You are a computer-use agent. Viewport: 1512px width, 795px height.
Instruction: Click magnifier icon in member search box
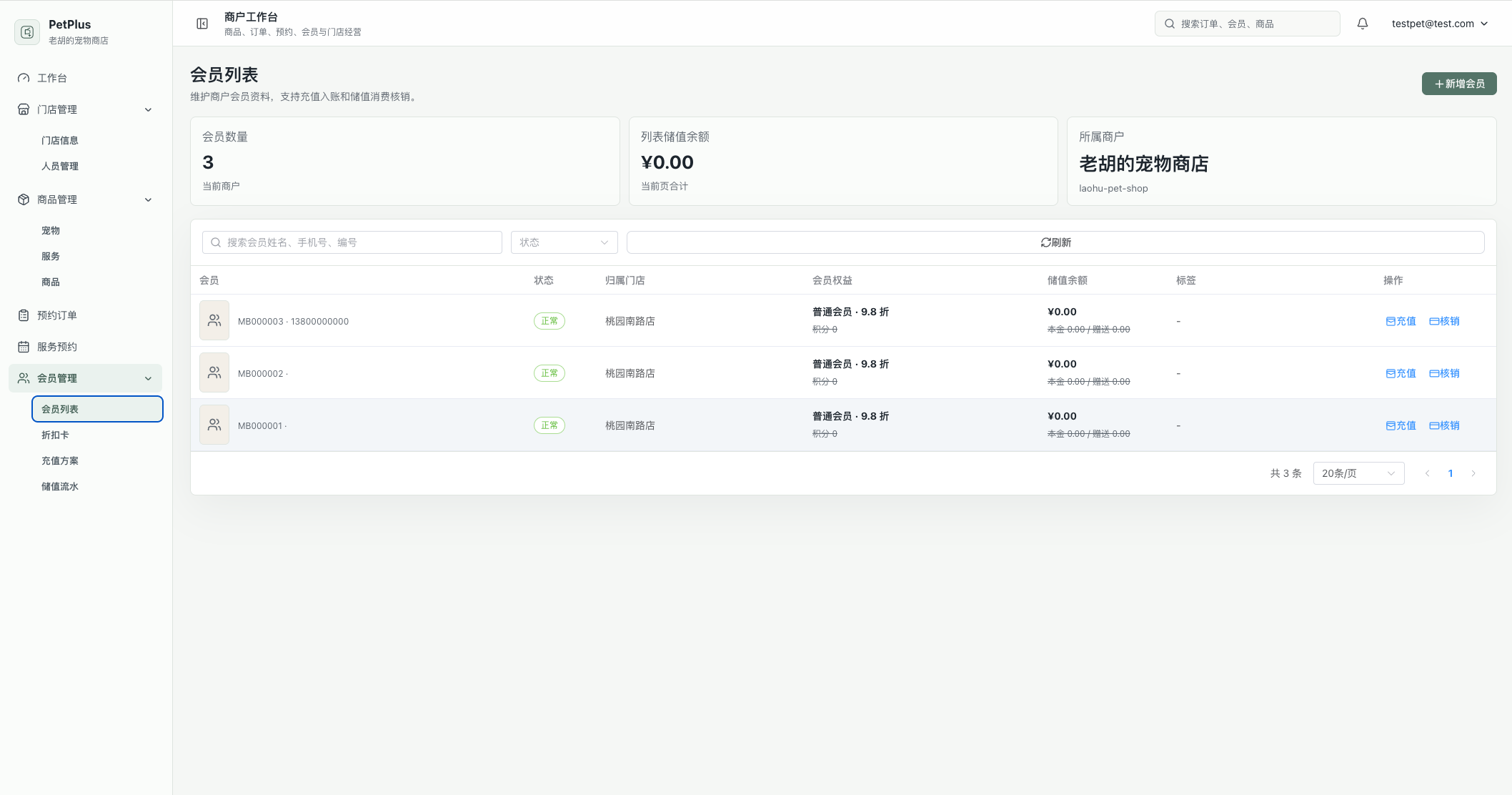coord(216,242)
